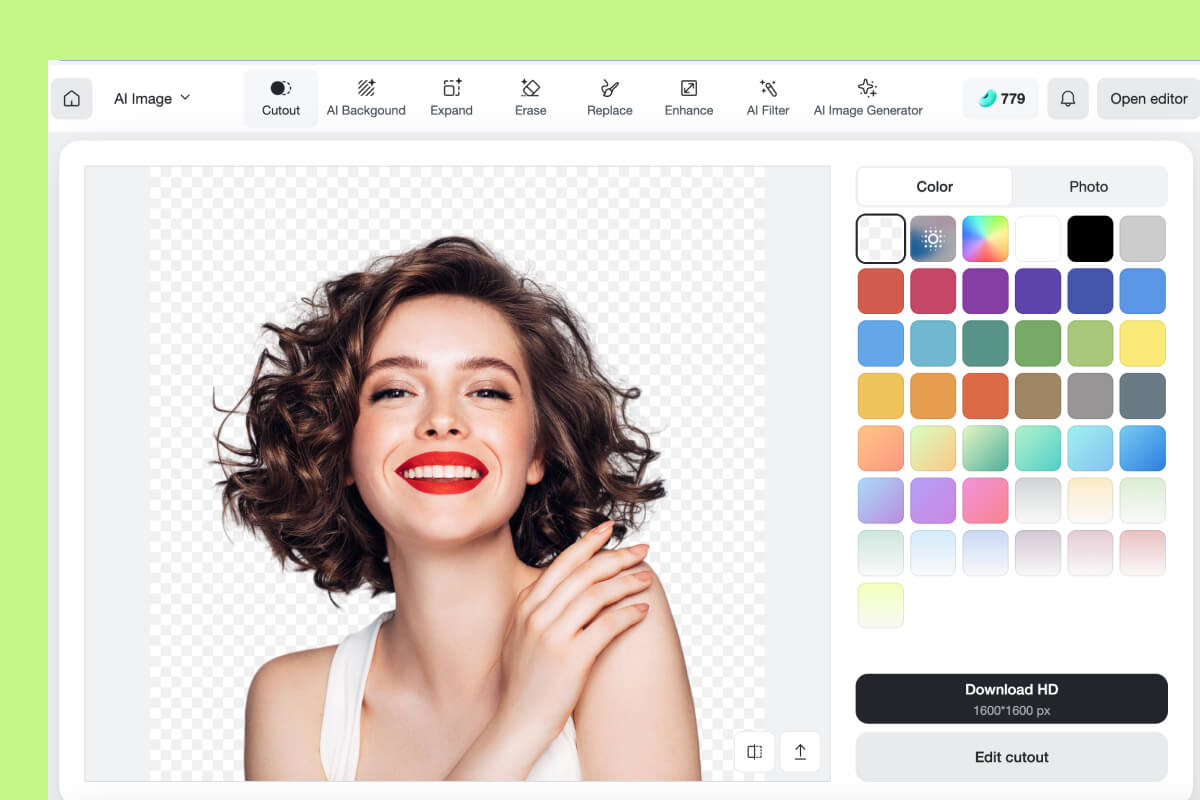Set background to black swatch
1200x800 pixels.
pos(1090,239)
